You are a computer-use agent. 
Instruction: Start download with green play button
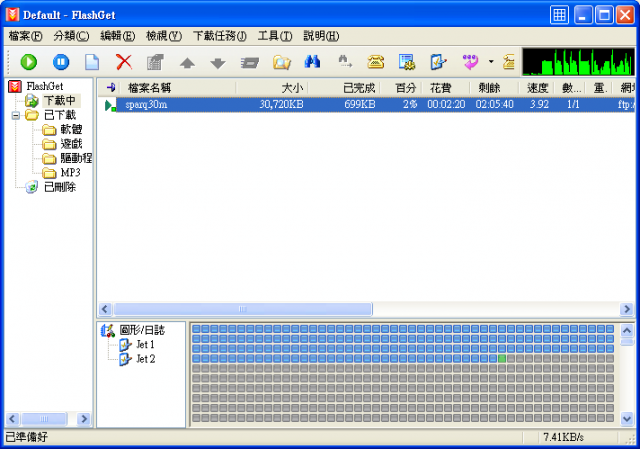click(29, 62)
